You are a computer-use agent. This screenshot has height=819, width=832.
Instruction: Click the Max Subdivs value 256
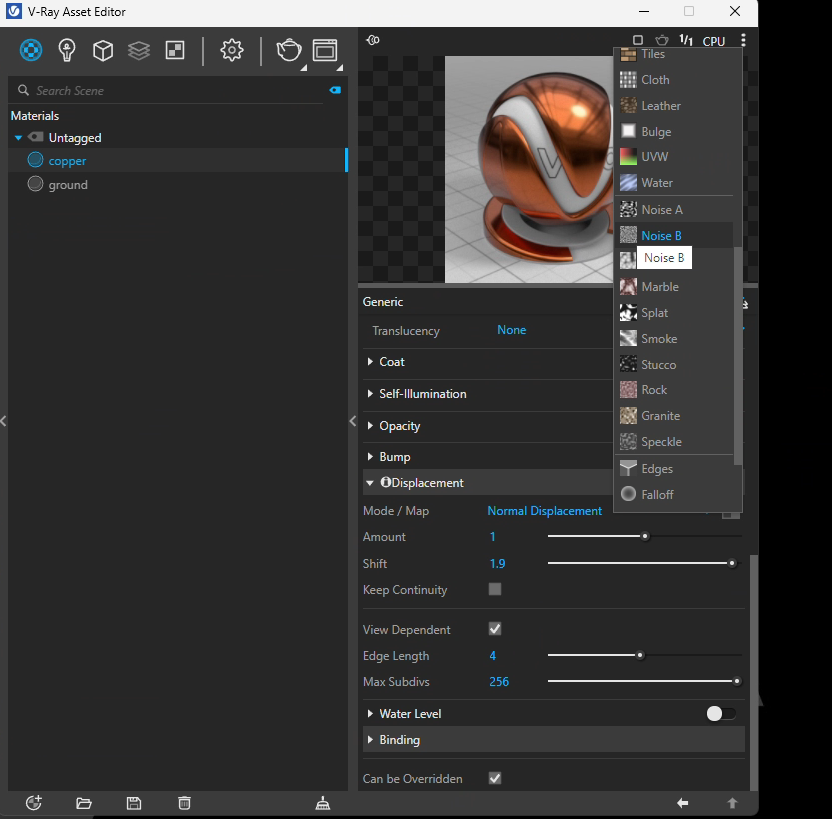[499, 682]
